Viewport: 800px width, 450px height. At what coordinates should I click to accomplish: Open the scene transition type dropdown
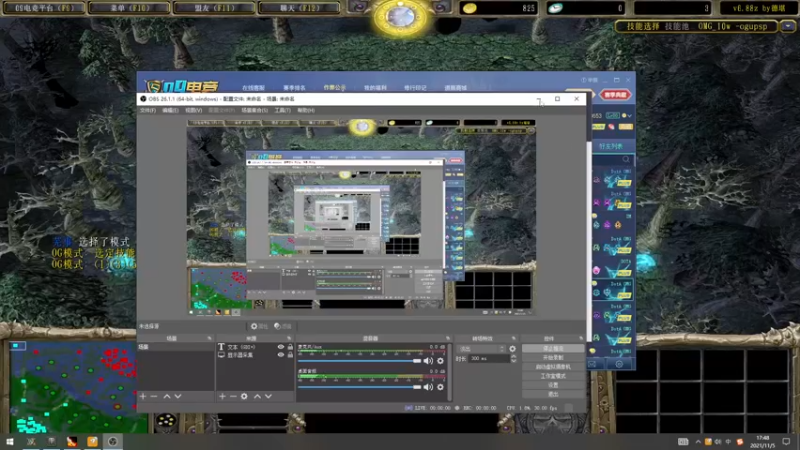click(482, 349)
